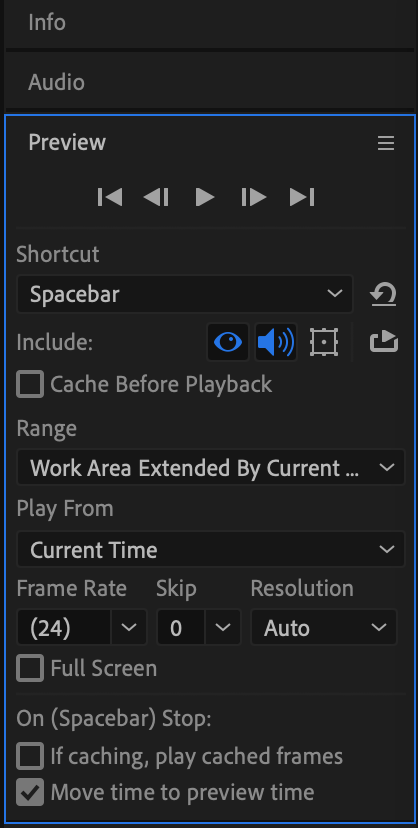
Task: Enable Cache Before Playback checkbox
Action: [30, 384]
